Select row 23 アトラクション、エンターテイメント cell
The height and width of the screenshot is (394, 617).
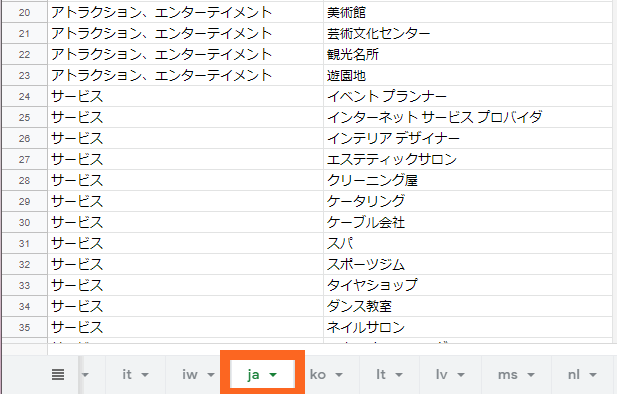point(185,75)
